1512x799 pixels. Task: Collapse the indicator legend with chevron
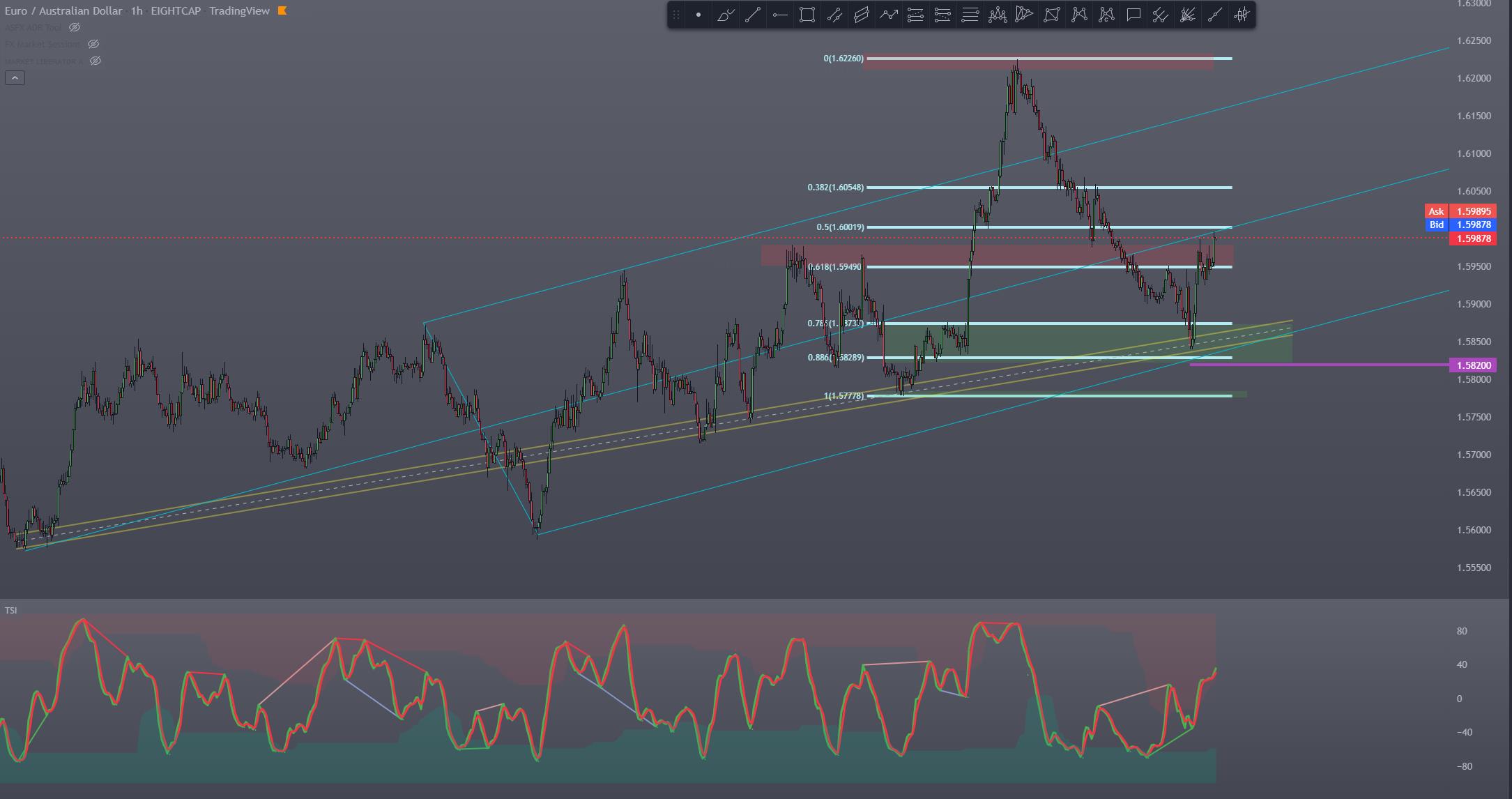pyautogui.click(x=15, y=77)
